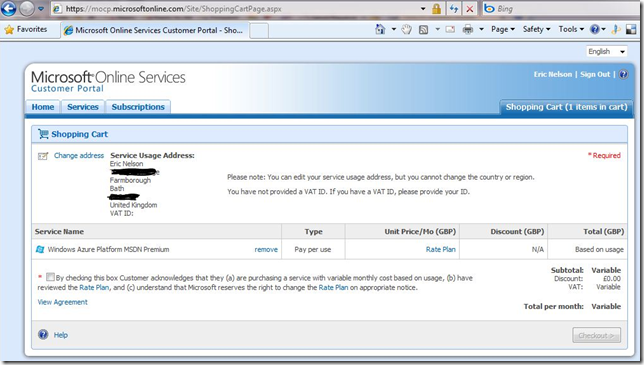Click the Refresh page icon

point(453,9)
